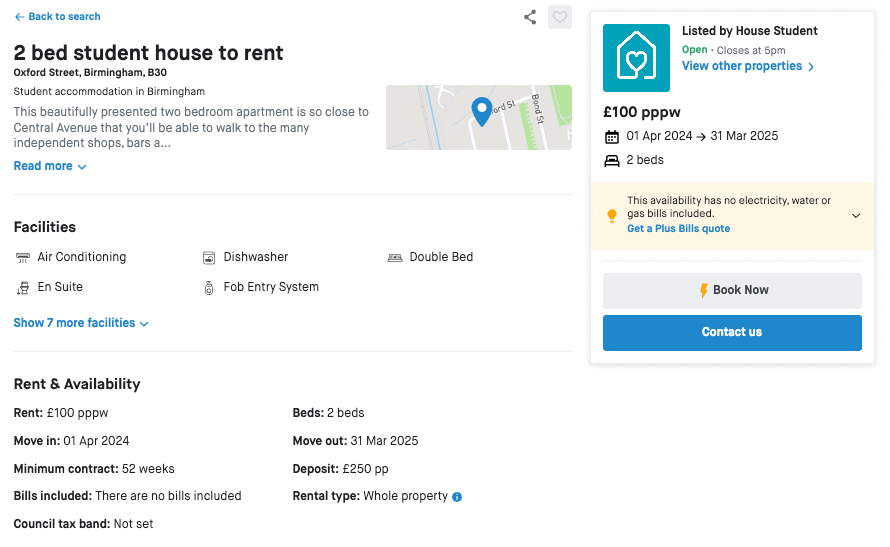890x547 pixels.
Task: Click the Double Bed facility icon
Action: coord(395,258)
